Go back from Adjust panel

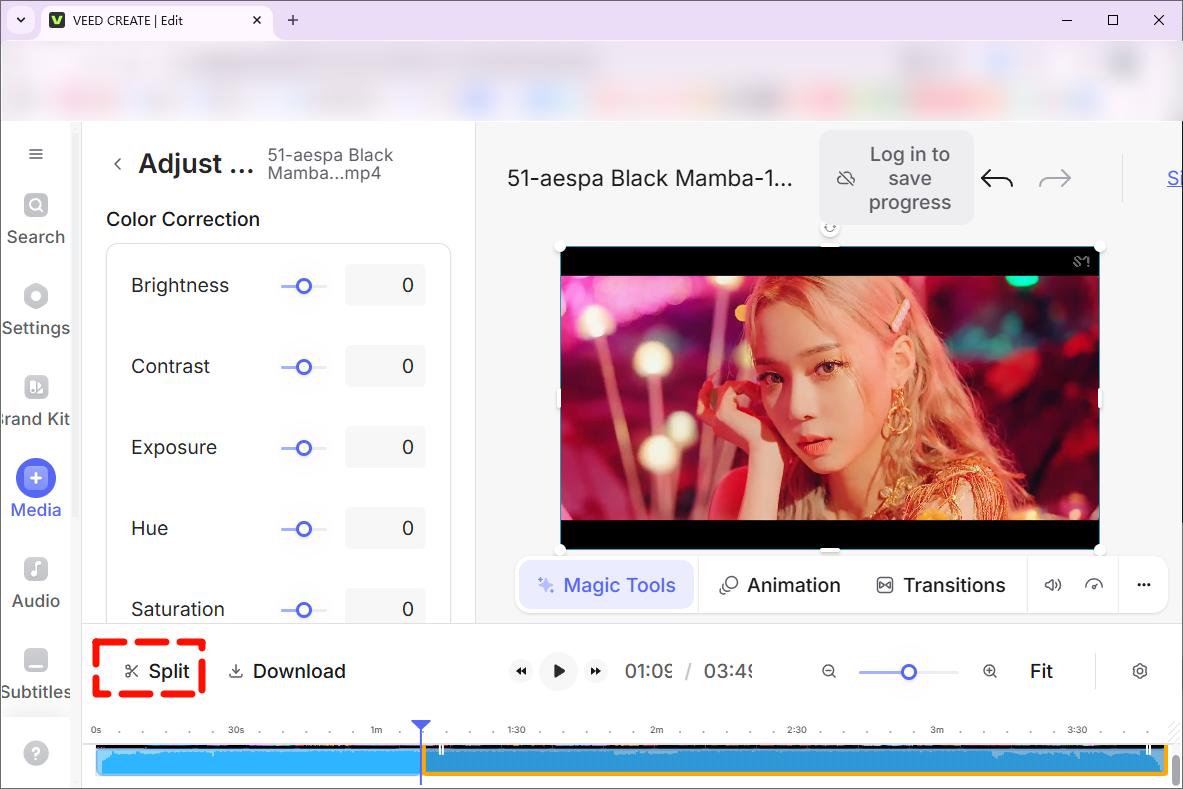pos(118,164)
